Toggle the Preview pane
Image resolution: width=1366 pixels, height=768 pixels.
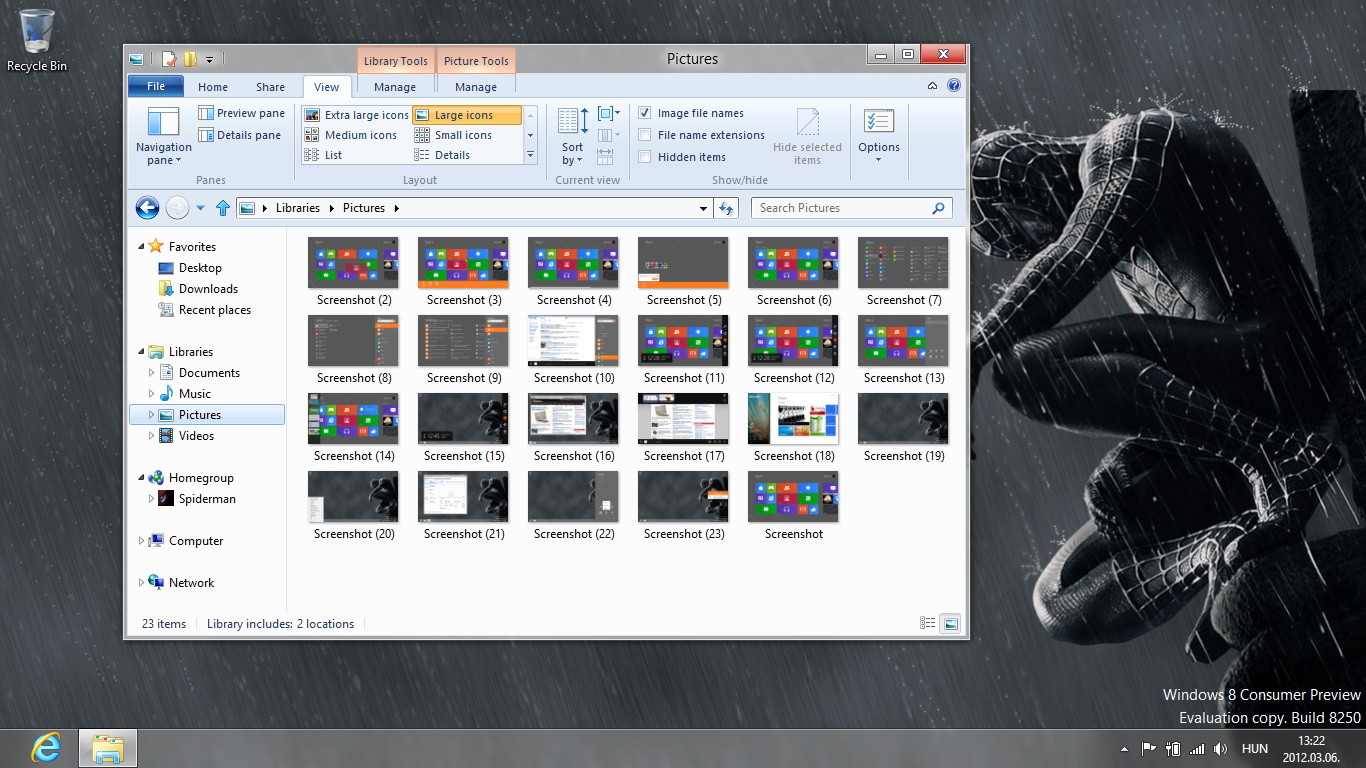coord(241,113)
